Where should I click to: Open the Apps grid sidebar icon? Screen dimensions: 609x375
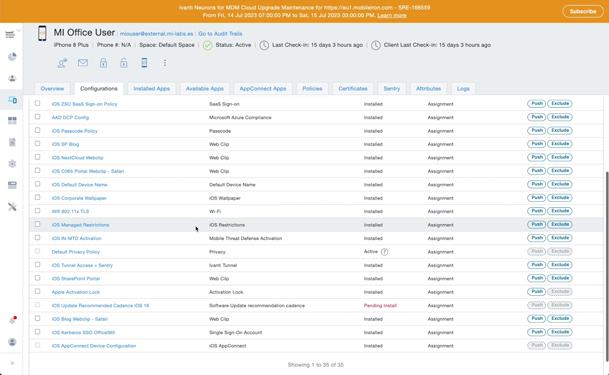pyautogui.click(x=12, y=121)
